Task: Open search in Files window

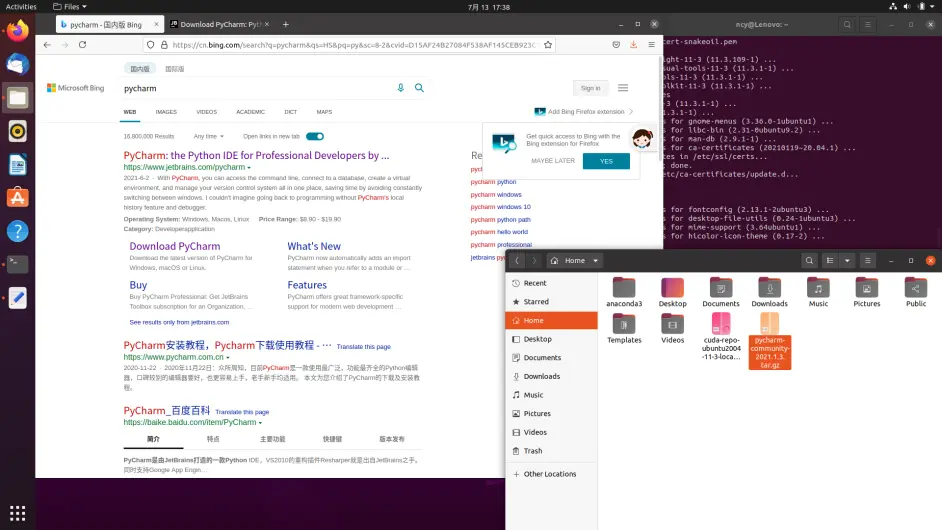Action: coord(809,260)
